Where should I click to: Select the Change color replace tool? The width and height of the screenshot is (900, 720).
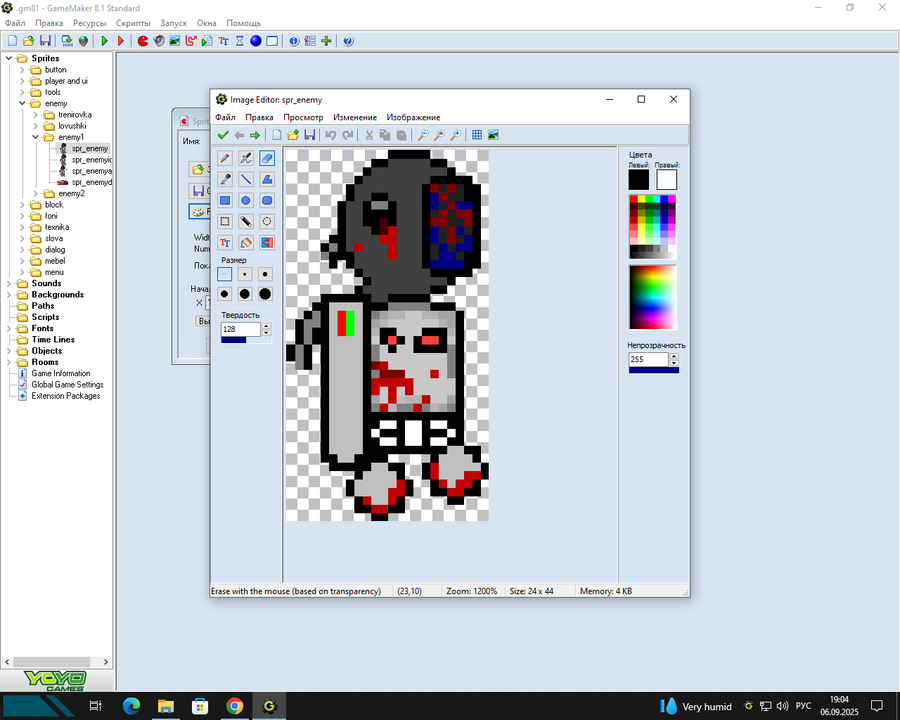[267, 242]
